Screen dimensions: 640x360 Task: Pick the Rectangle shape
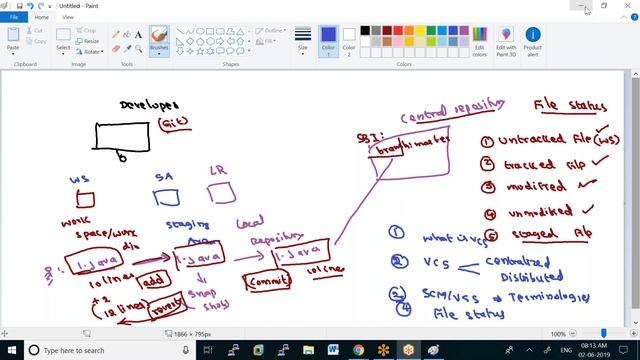click(210, 31)
